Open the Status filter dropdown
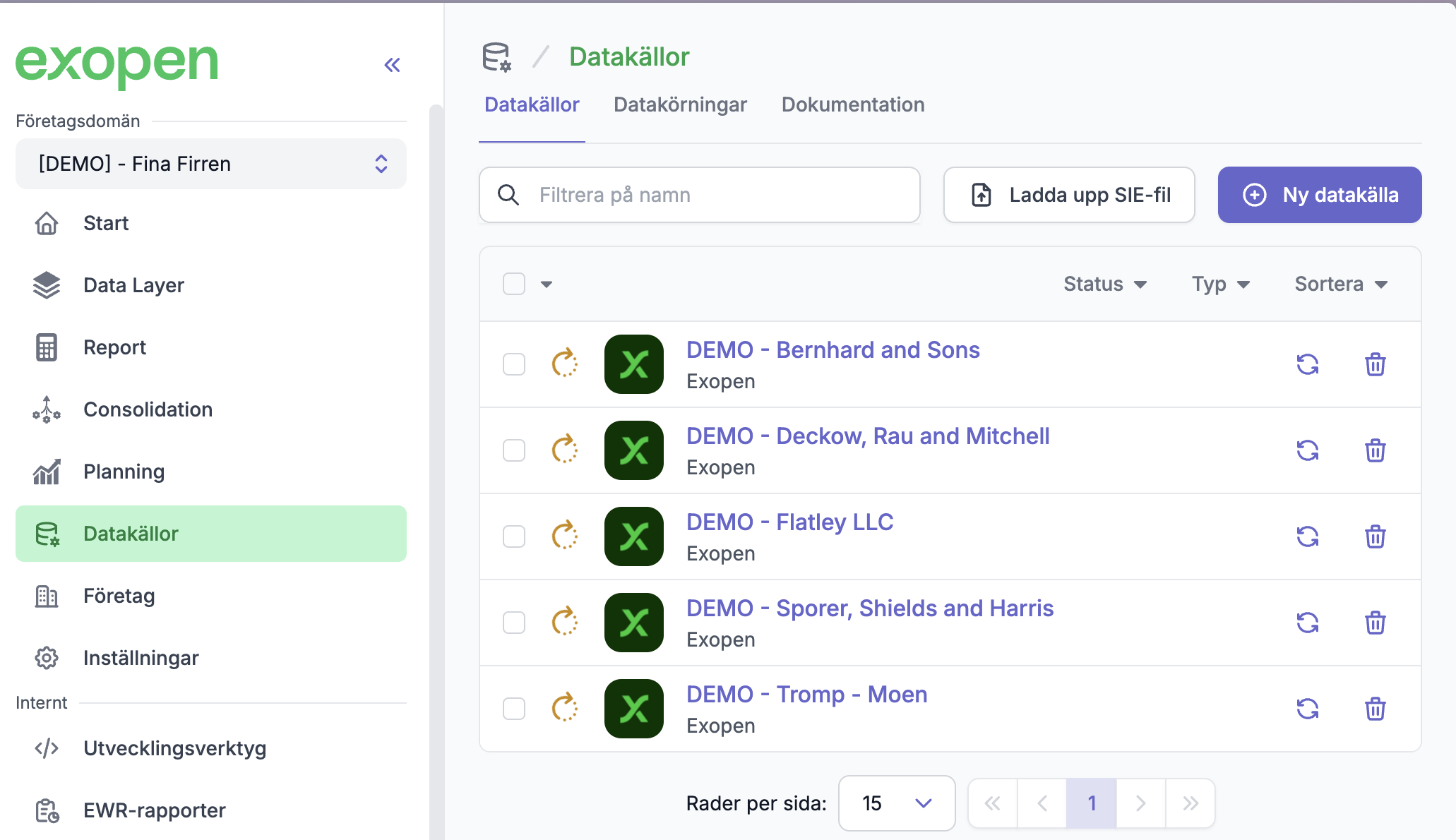 (x=1105, y=284)
